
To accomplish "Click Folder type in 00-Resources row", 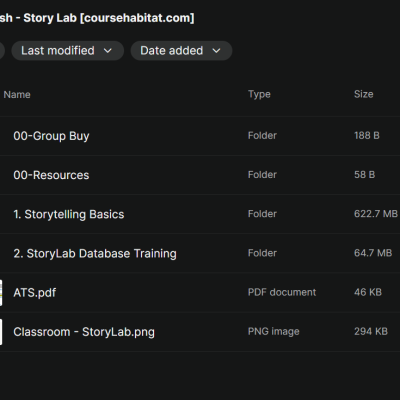I will click(x=262, y=175).
